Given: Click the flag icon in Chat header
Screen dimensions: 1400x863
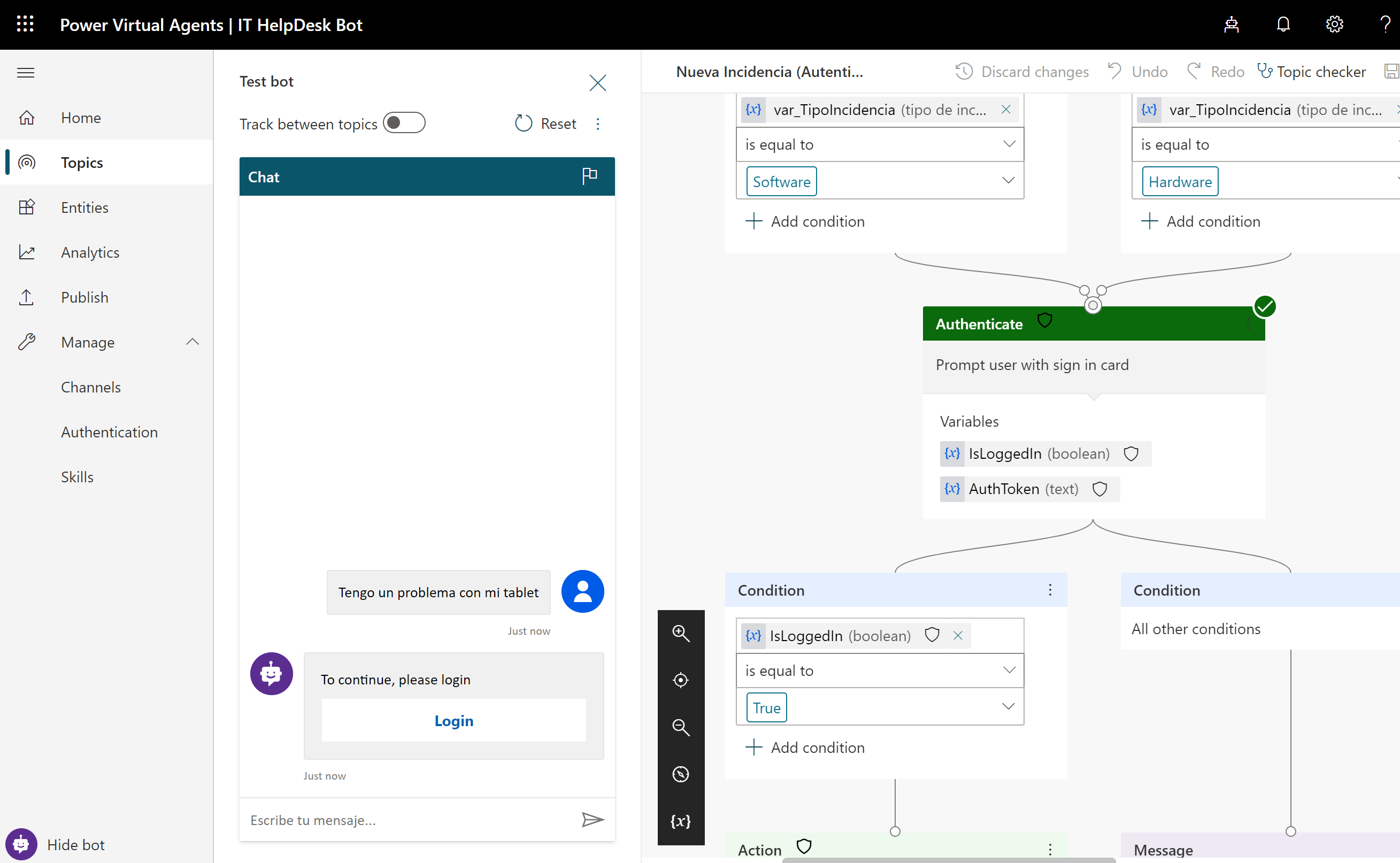Looking at the screenshot, I should tap(589, 176).
